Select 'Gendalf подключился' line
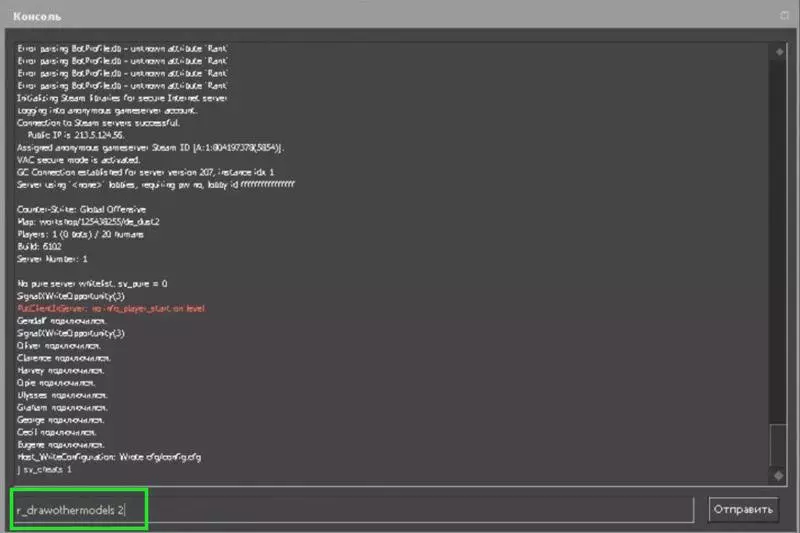 (62, 321)
